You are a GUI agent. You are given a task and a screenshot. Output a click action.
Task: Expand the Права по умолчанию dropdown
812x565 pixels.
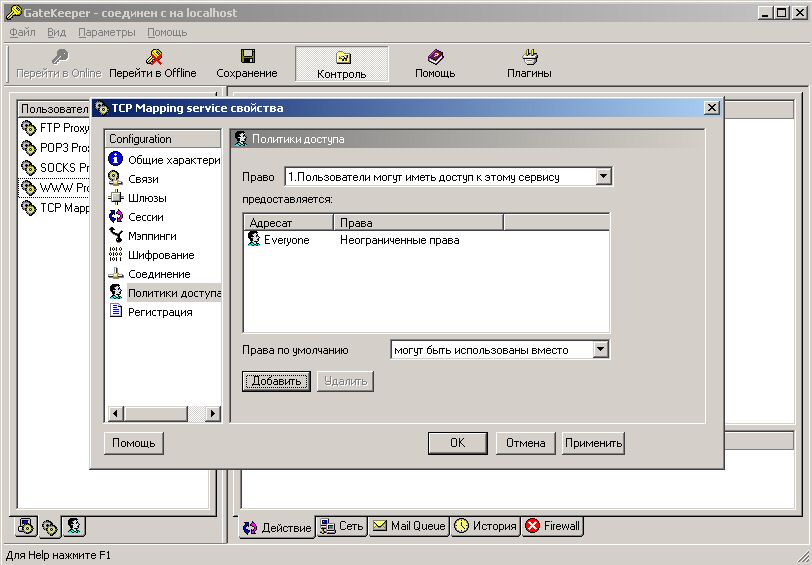(x=600, y=349)
